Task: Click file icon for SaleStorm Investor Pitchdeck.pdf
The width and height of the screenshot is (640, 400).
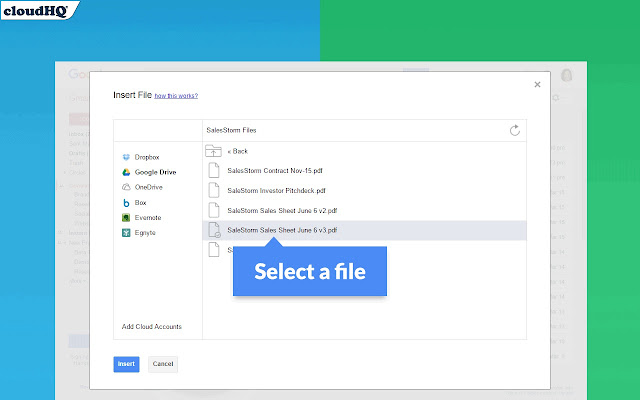Action: [214, 190]
